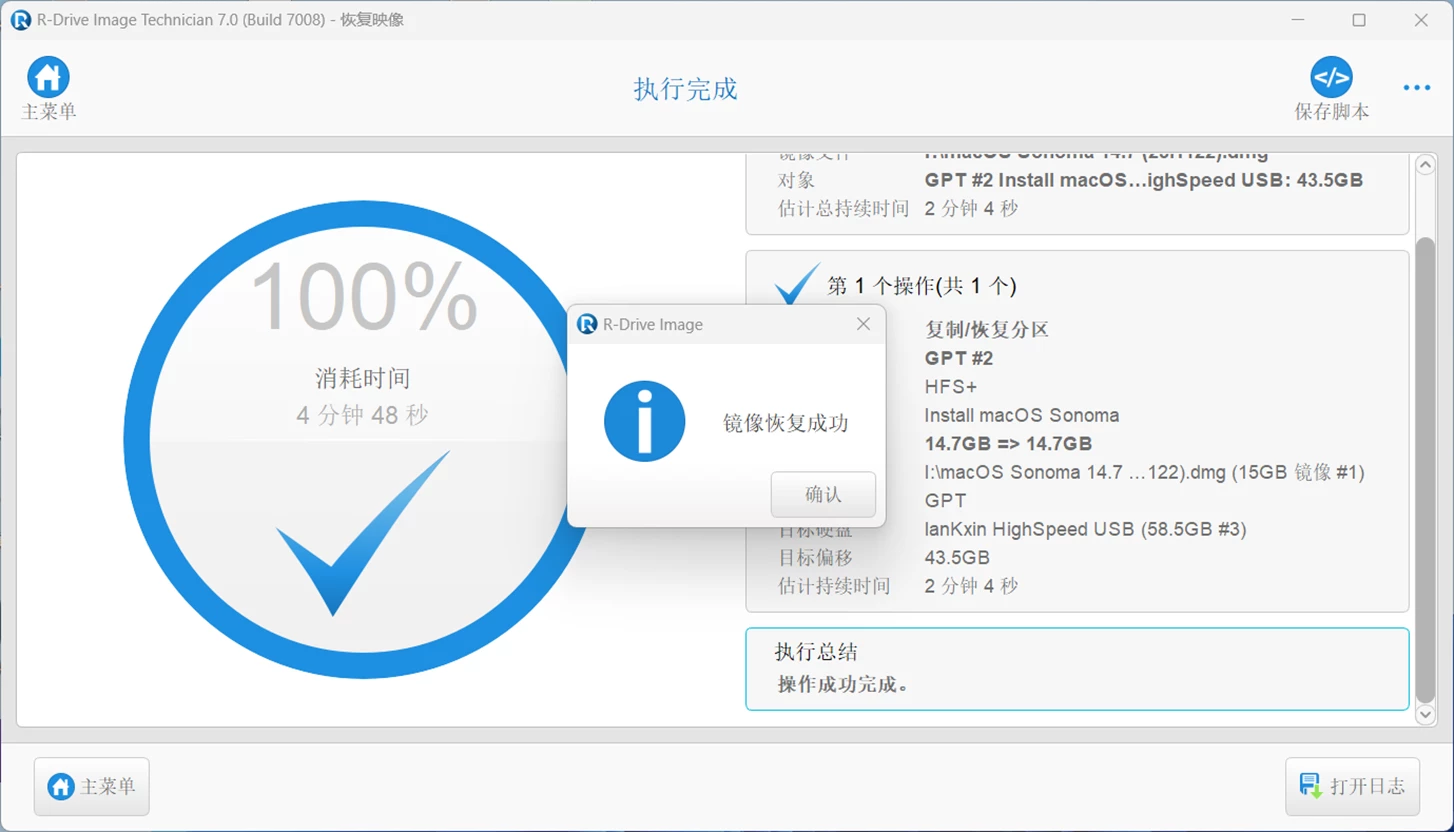The image size is (1454, 832).
Task: Click the scroll up arrow of details panel
Action: coord(1425,165)
